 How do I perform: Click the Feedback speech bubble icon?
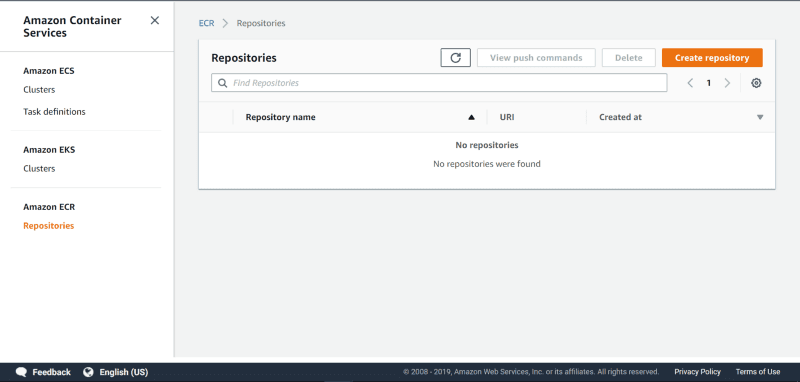point(21,372)
